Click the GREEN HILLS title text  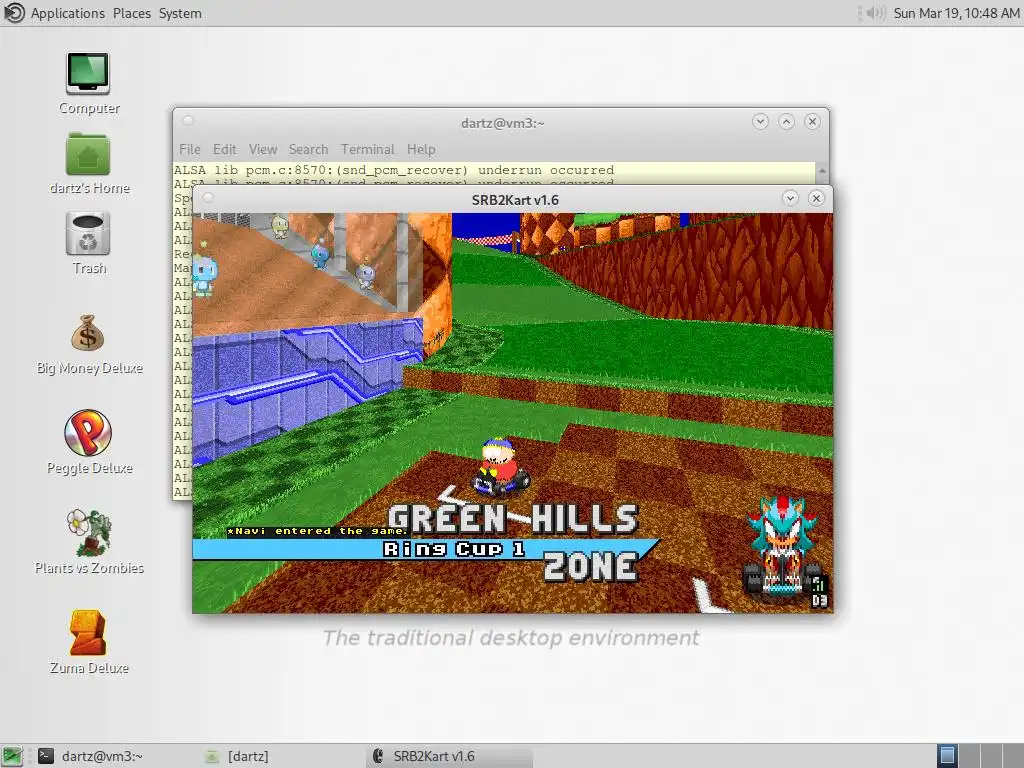[513, 519]
